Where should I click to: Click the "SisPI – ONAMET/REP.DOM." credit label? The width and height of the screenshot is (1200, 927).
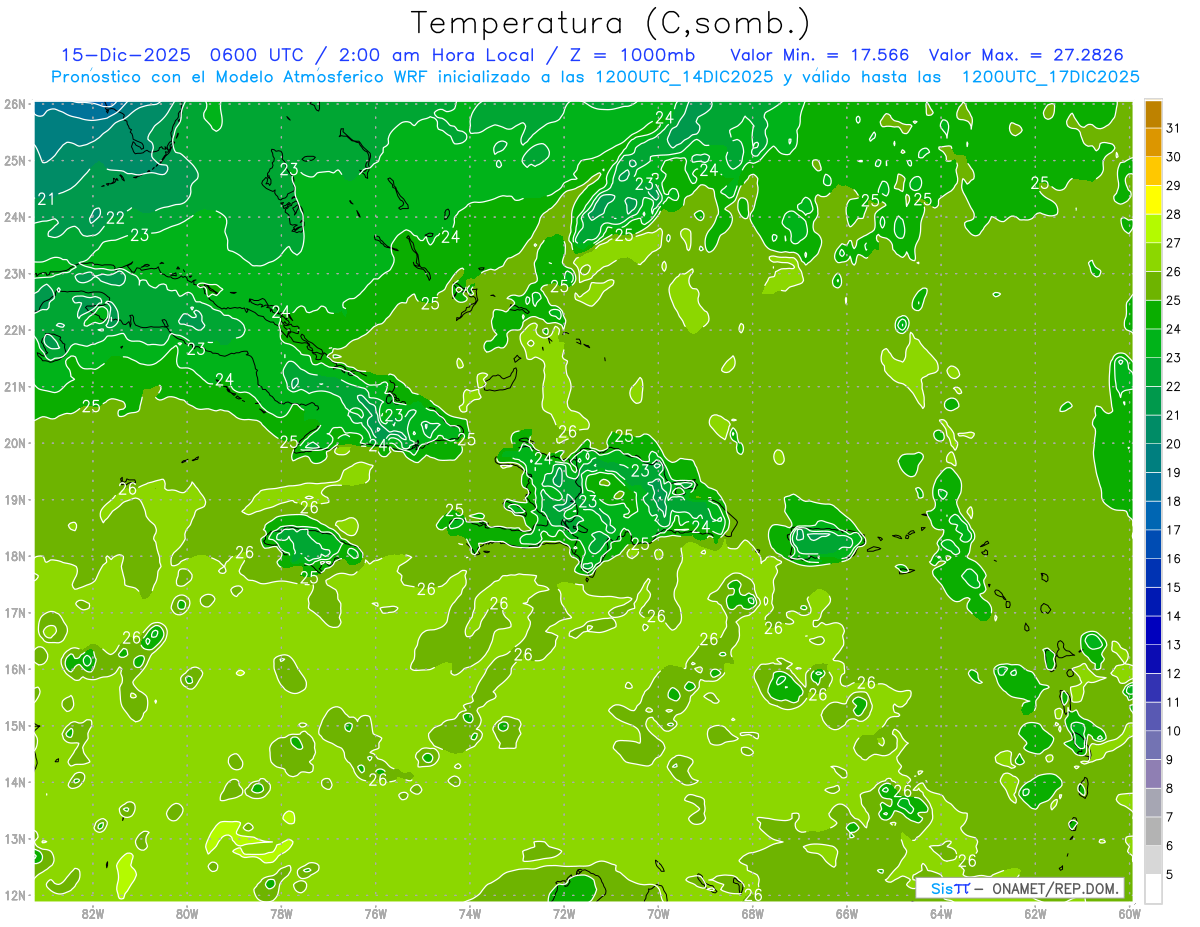[1020, 888]
